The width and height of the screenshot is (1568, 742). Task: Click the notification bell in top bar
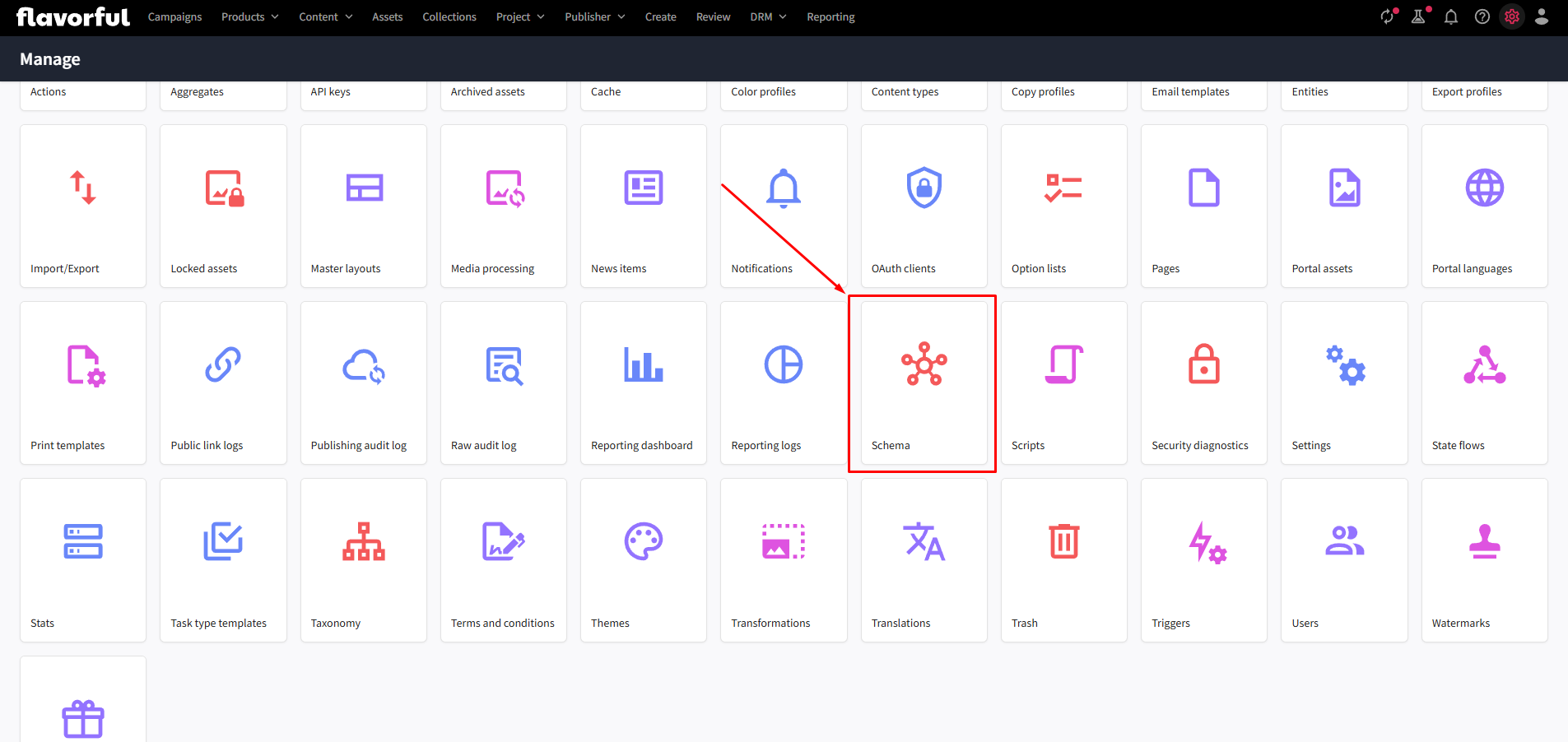1450,16
